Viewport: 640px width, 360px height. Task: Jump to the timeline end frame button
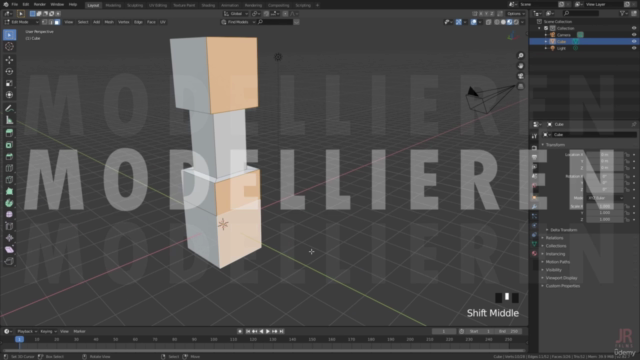click(282, 331)
